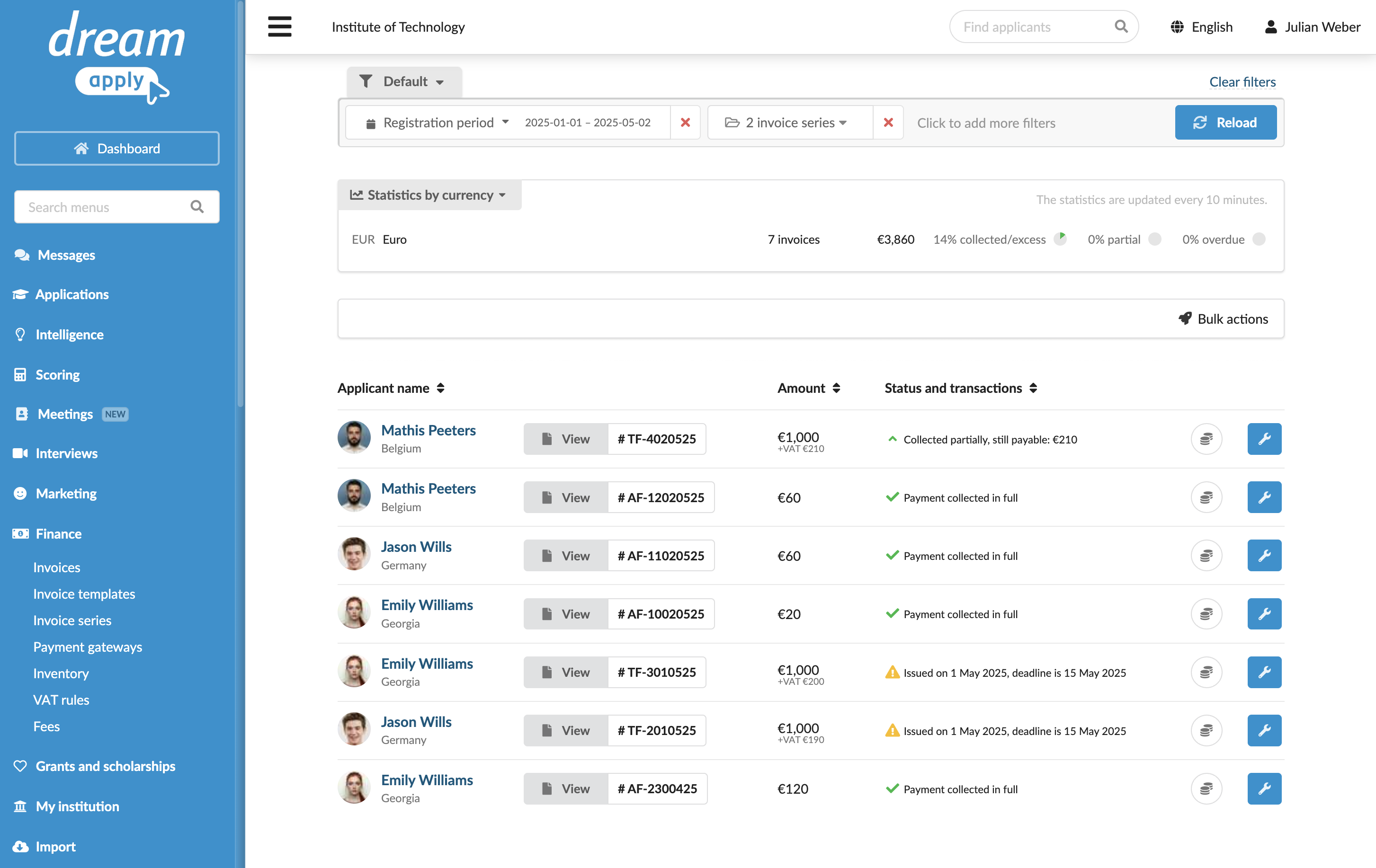Viewport: 1376px width, 868px height.
Task: Open wrench actions for invoice AF-2300425
Action: 1264,788
